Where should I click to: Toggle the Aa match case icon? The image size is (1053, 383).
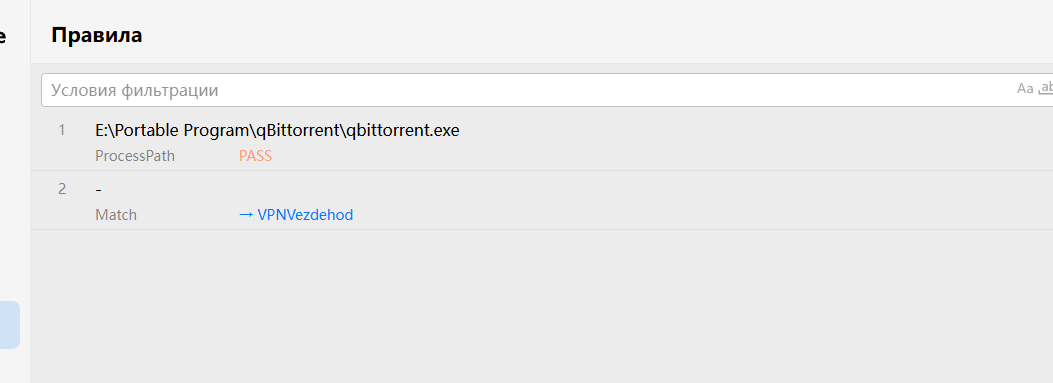click(x=1025, y=89)
